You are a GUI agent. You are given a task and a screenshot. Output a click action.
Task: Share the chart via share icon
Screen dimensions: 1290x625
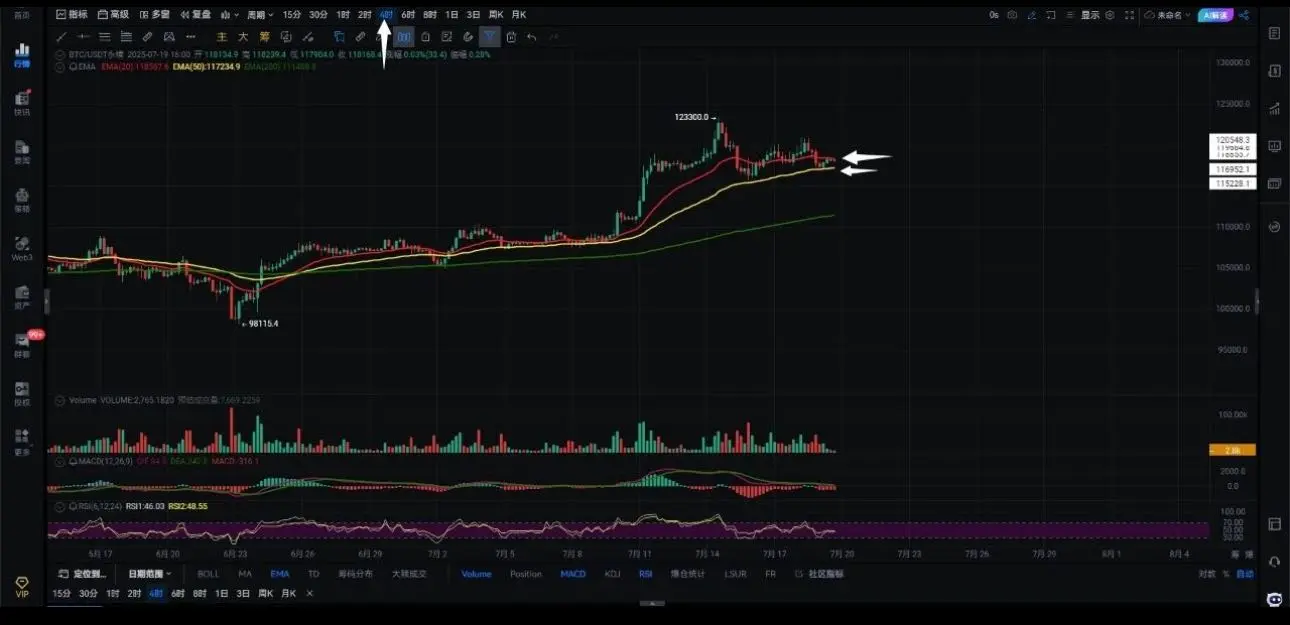coord(1244,15)
